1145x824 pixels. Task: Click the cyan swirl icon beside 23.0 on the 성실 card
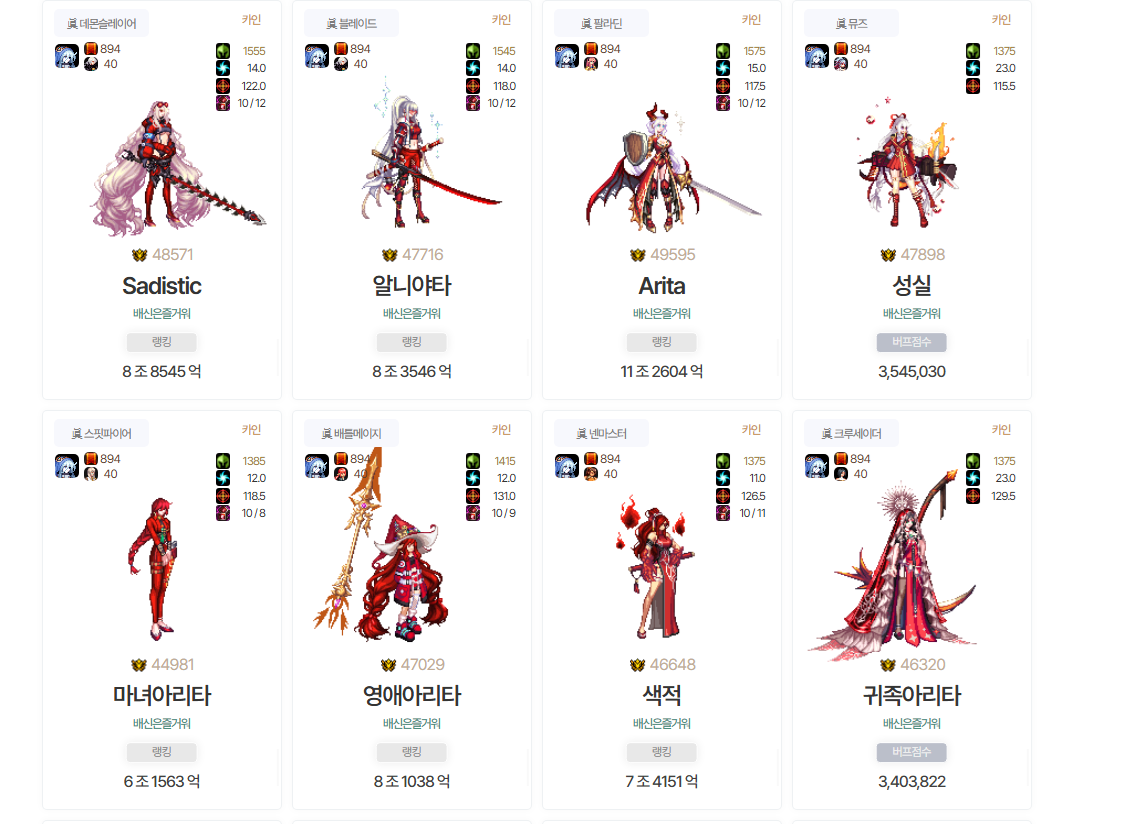[x=973, y=68]
